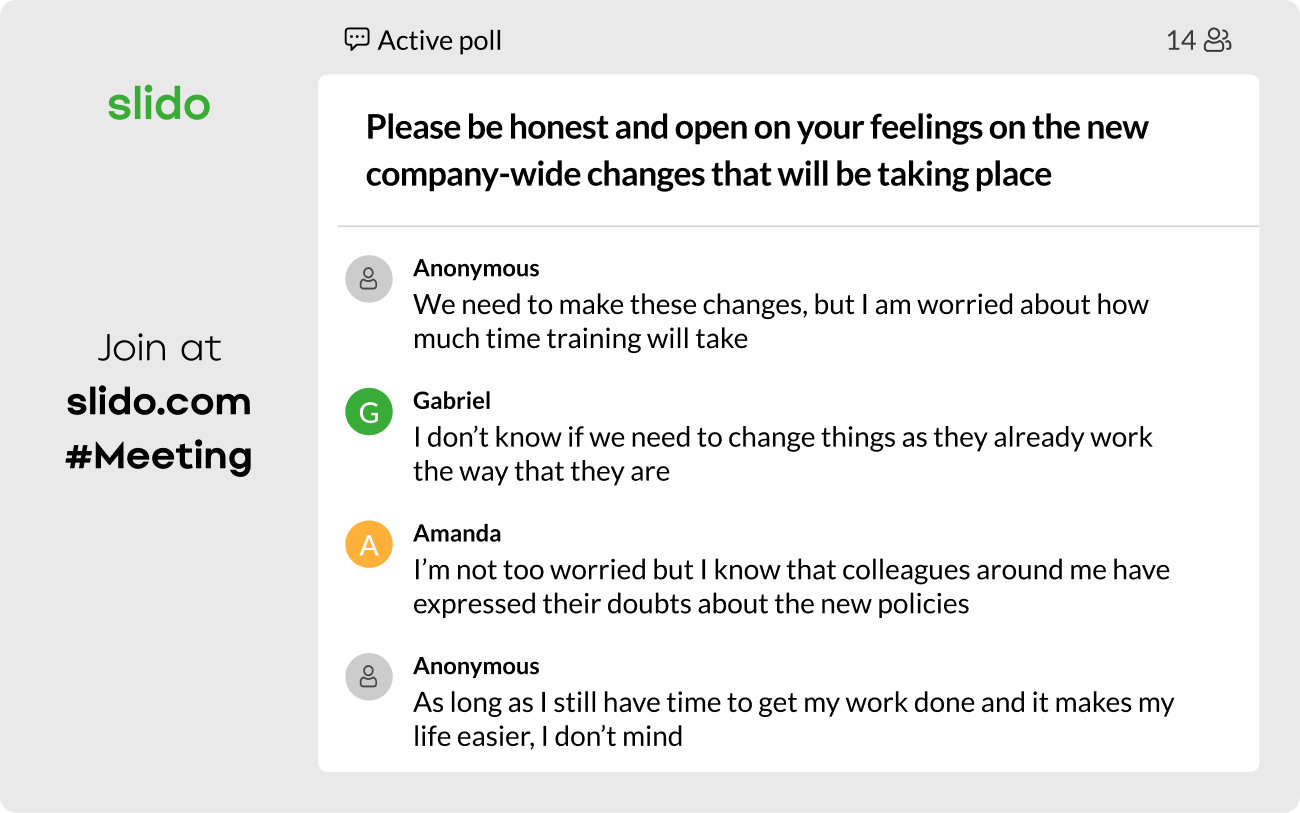
Task: Click Gabriel's response about changing things
Action: (782, 454)
